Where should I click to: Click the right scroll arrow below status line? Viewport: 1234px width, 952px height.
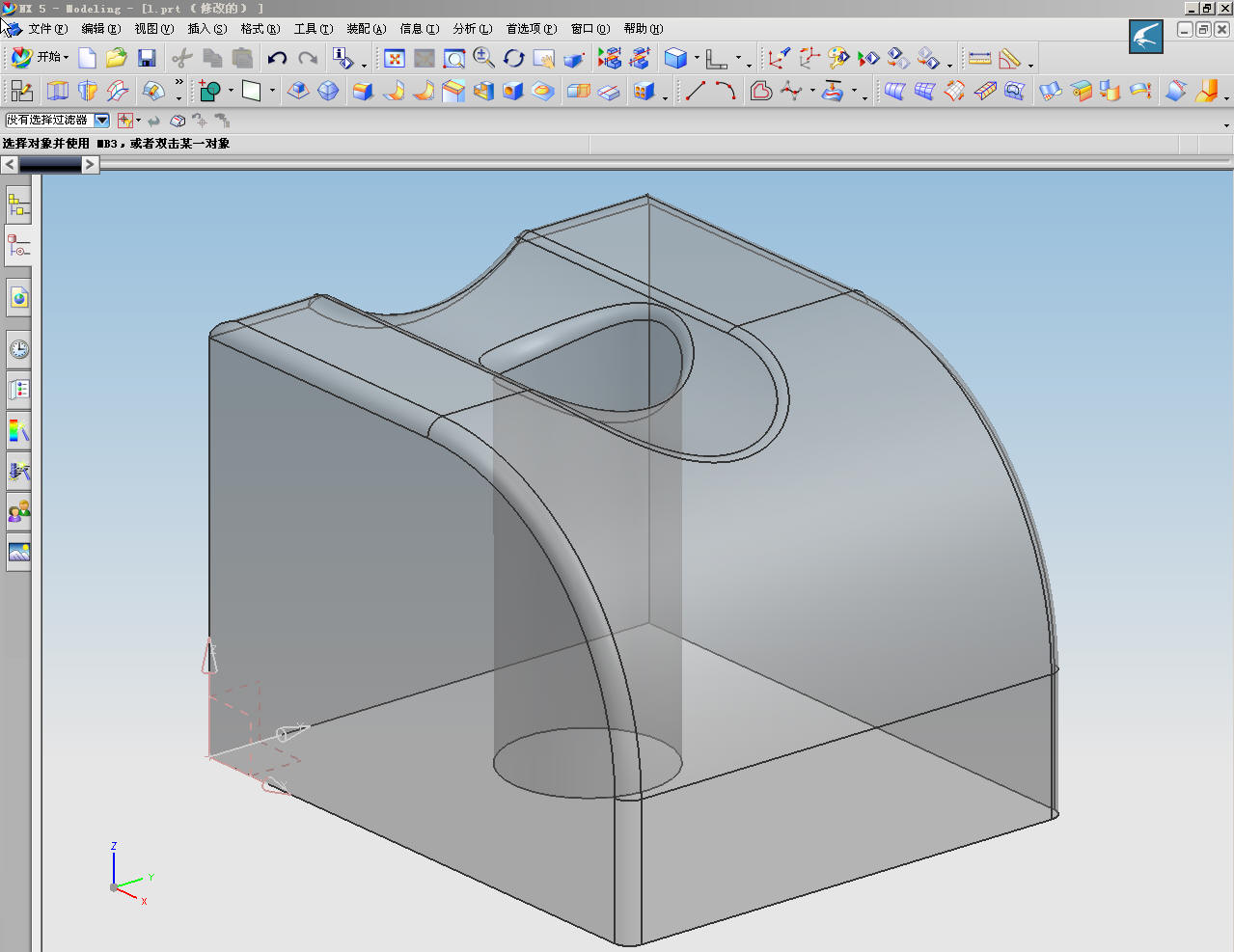pyautogui.click(x=90, y=165)
